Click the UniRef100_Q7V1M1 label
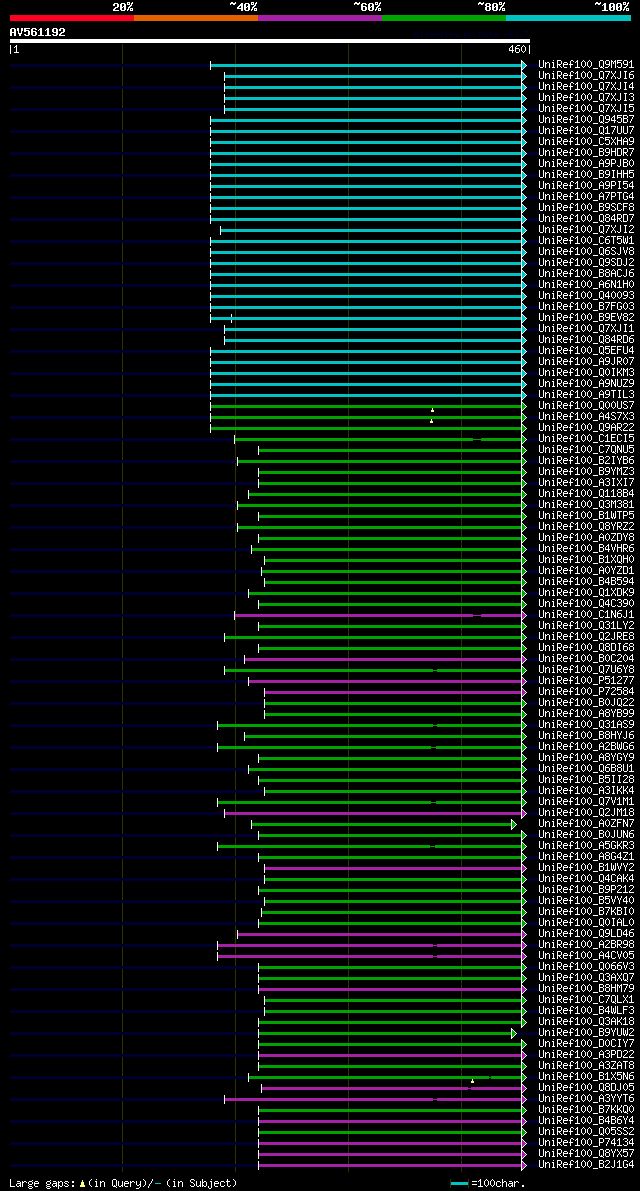 (x=586, y=801)
